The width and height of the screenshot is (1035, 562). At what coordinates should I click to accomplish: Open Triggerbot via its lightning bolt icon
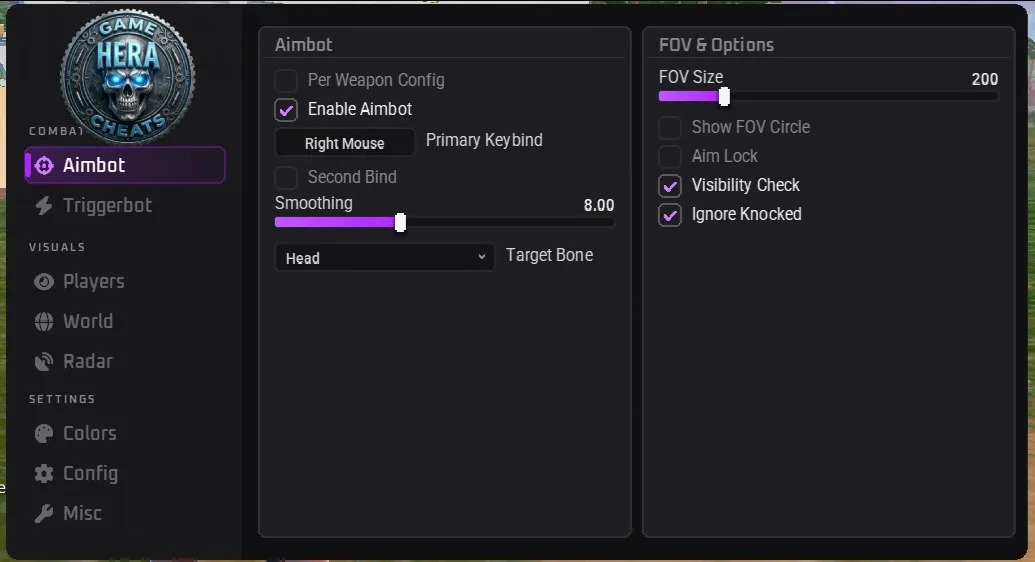pyautogui.click(x=44, y=205)
